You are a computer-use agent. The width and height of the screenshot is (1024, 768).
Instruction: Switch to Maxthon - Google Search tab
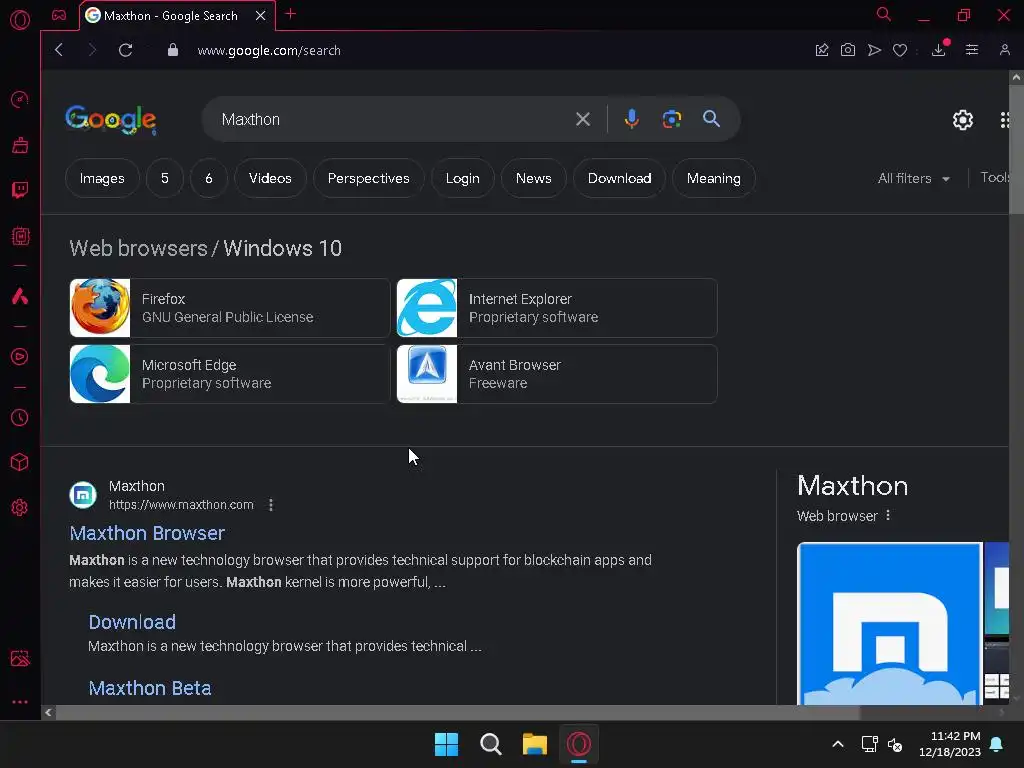[x=170, y=16]
